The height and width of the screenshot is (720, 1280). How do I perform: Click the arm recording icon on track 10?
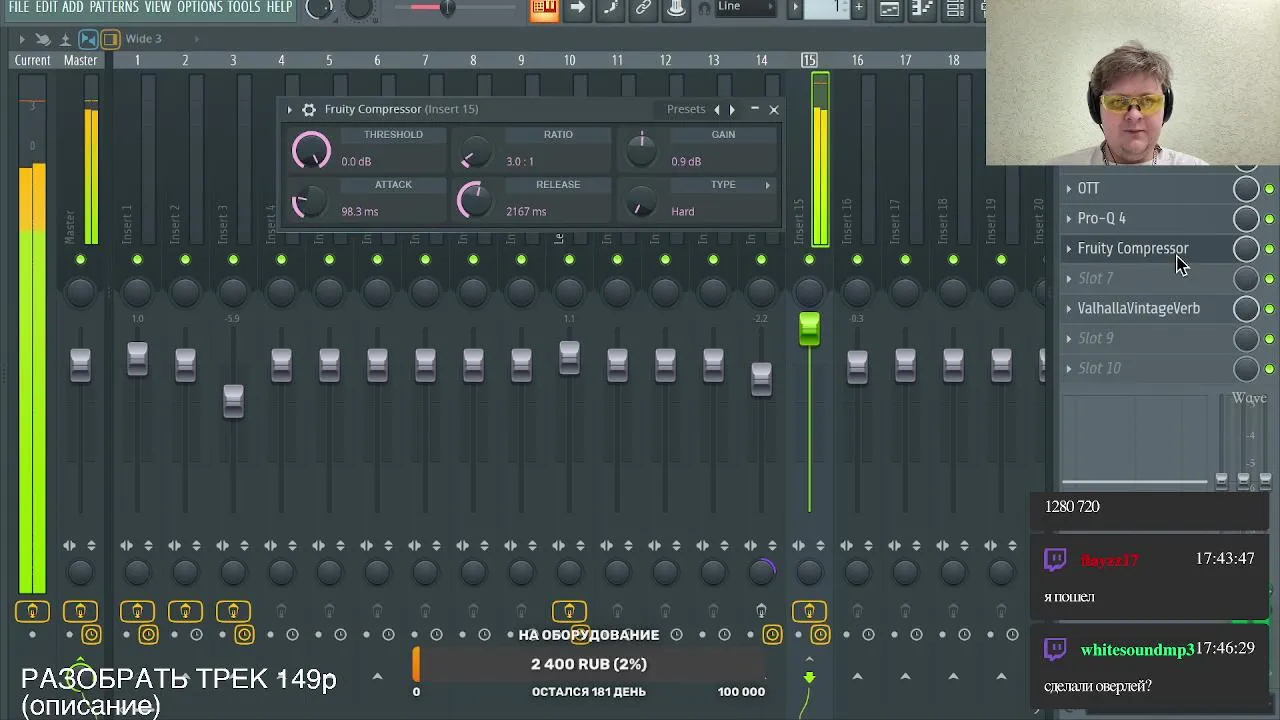569,611
